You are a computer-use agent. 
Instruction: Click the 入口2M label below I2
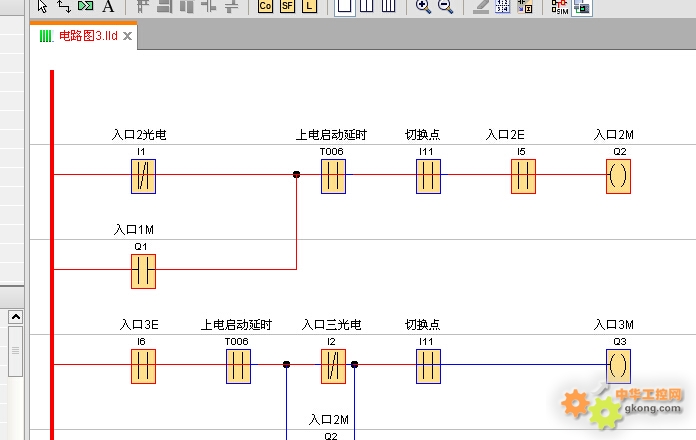(329, 420)
